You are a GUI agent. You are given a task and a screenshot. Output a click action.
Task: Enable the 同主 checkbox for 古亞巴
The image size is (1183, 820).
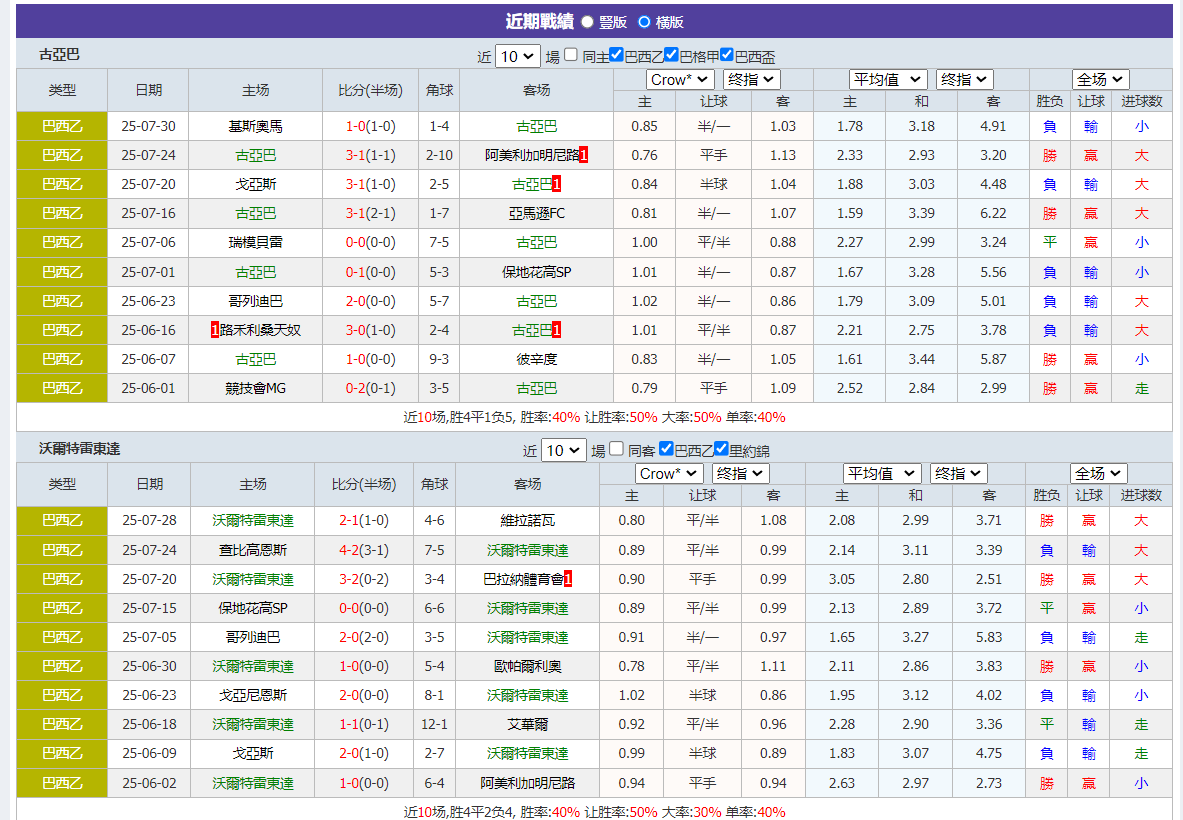(x=570, y=55)
